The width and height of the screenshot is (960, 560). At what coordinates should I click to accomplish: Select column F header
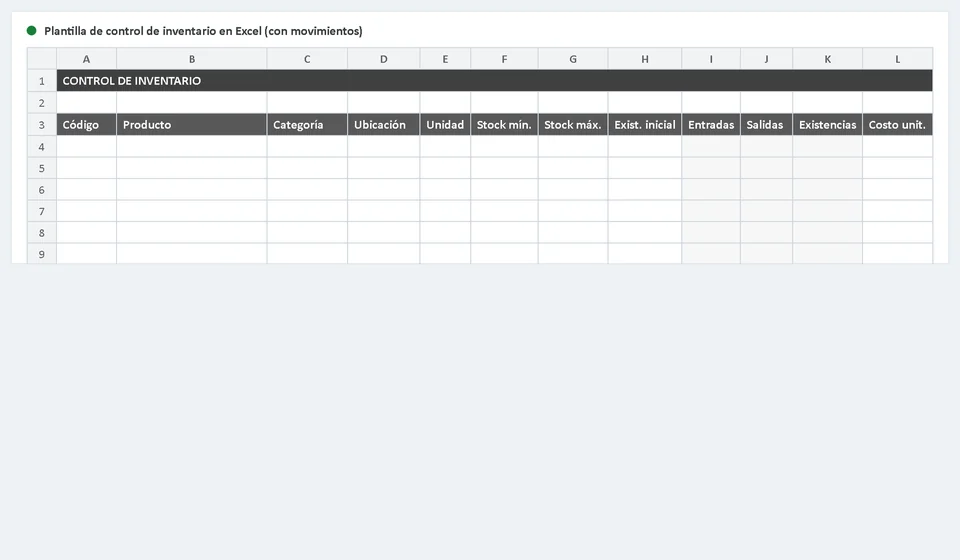pyautogui.click(x=504, y=59)
